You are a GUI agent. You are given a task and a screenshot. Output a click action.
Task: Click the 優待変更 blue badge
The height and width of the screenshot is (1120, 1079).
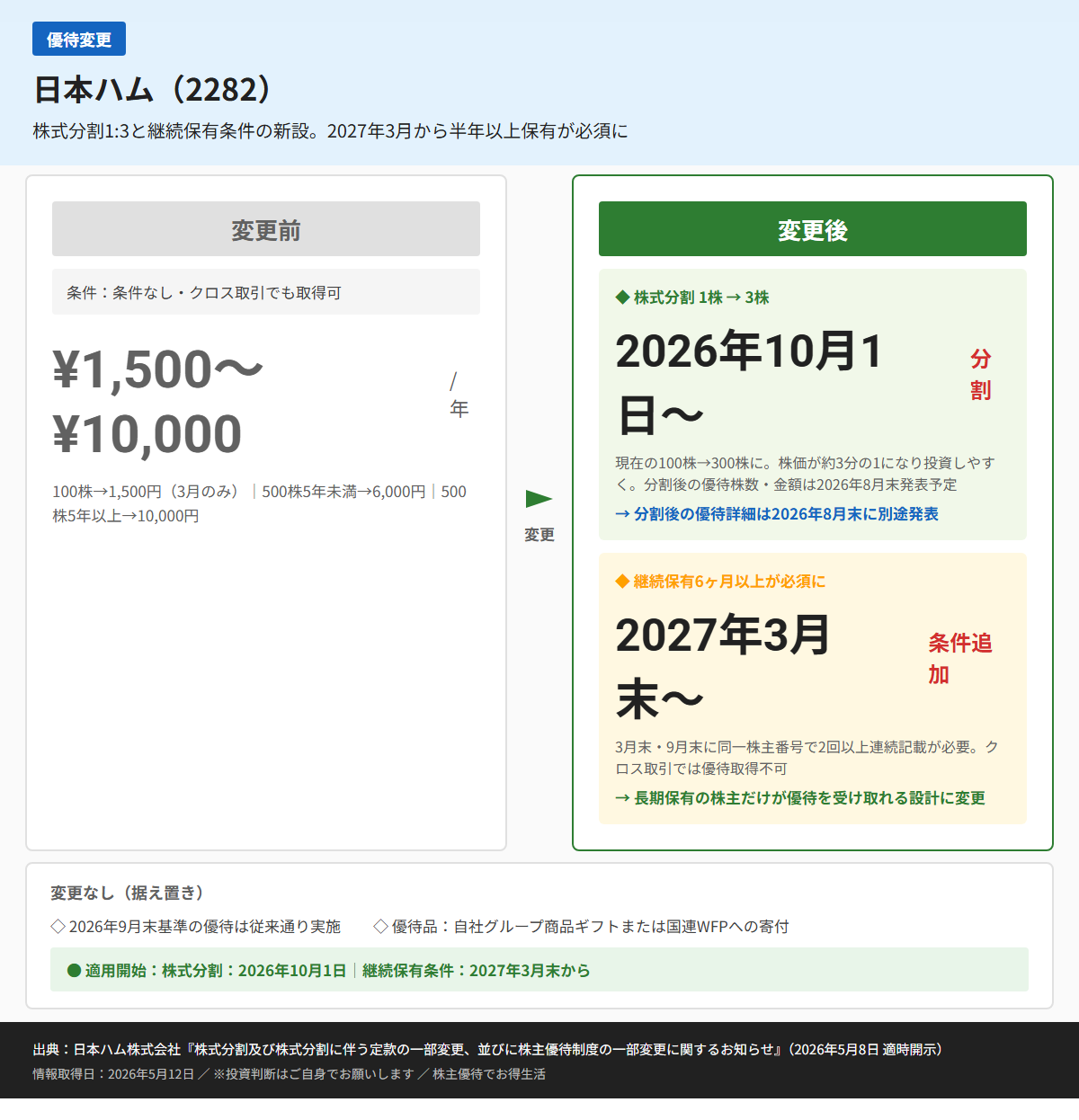(x=79, y=40)
